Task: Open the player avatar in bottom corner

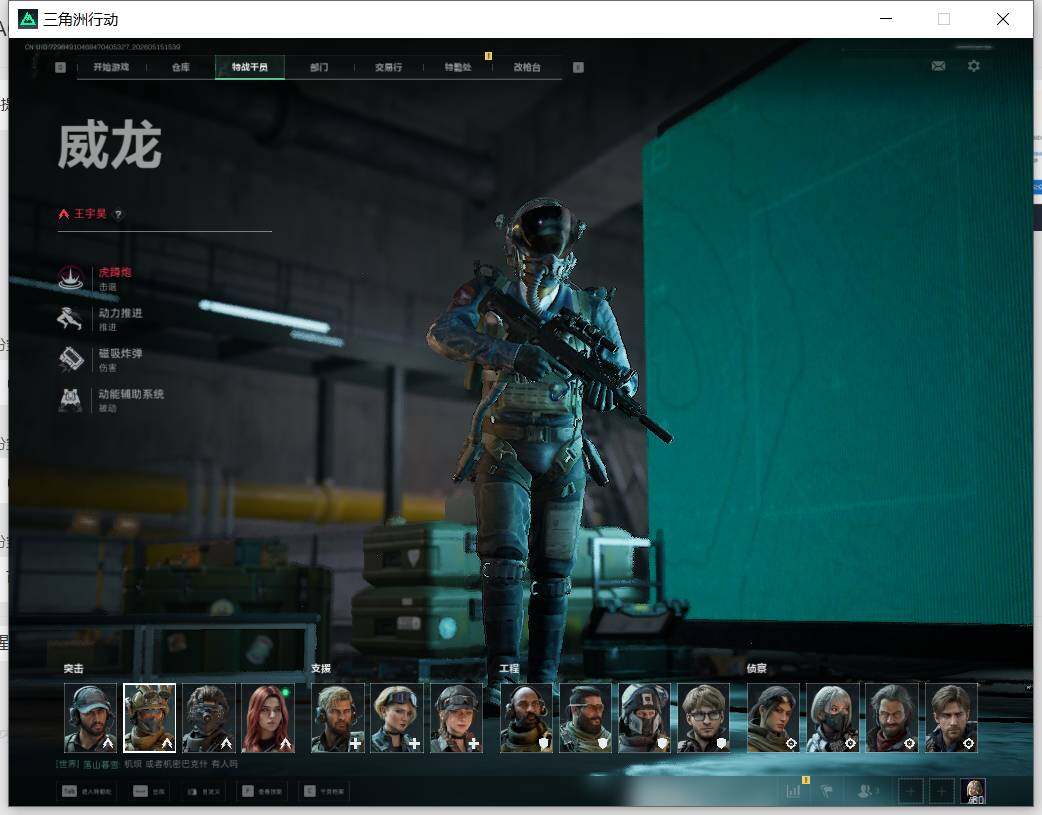Action: [x=974, y=790]
